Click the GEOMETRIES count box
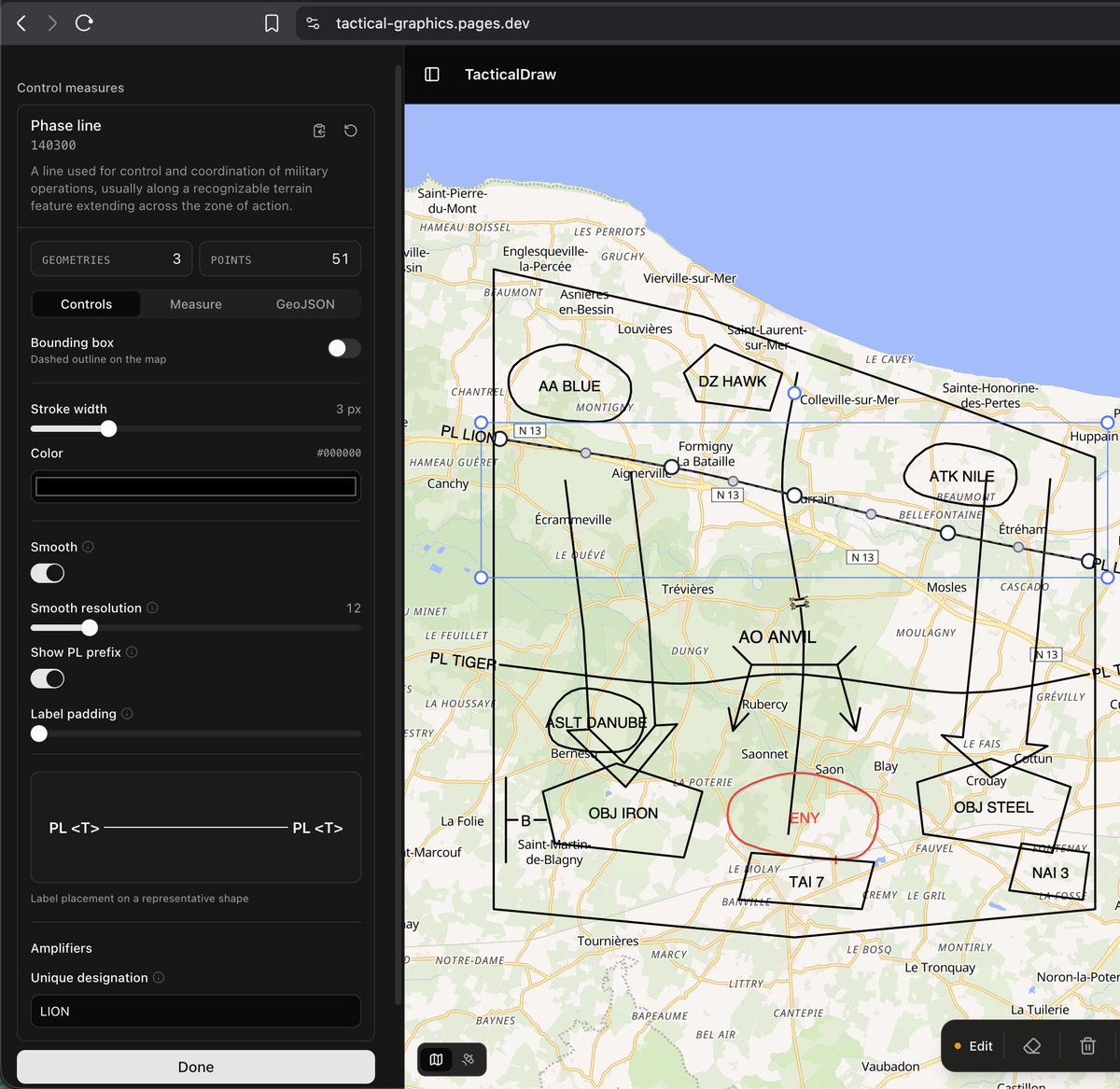 click(x=112, y=258)
